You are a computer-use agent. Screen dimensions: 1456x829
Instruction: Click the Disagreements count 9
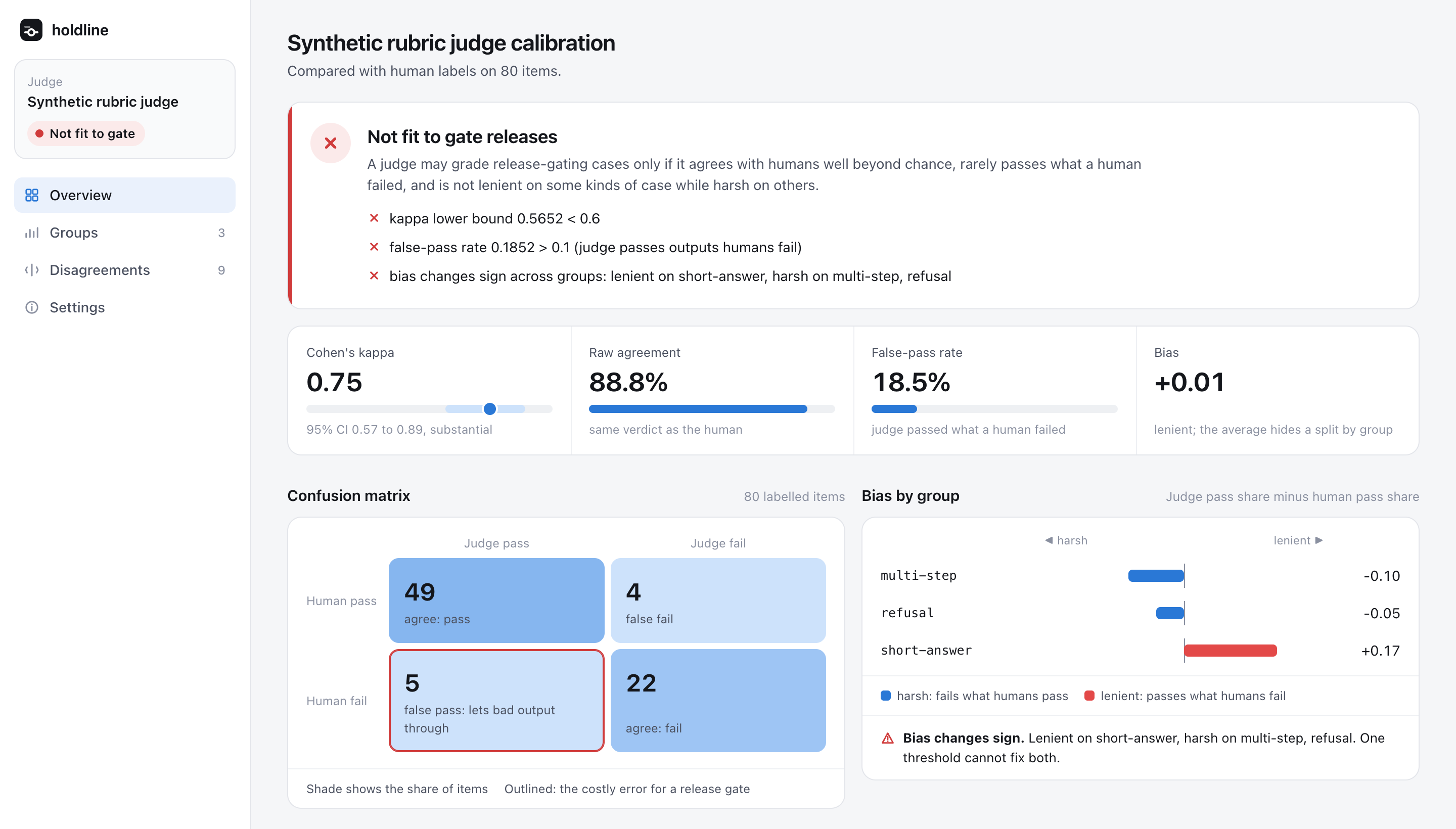[x=221, y=270]
